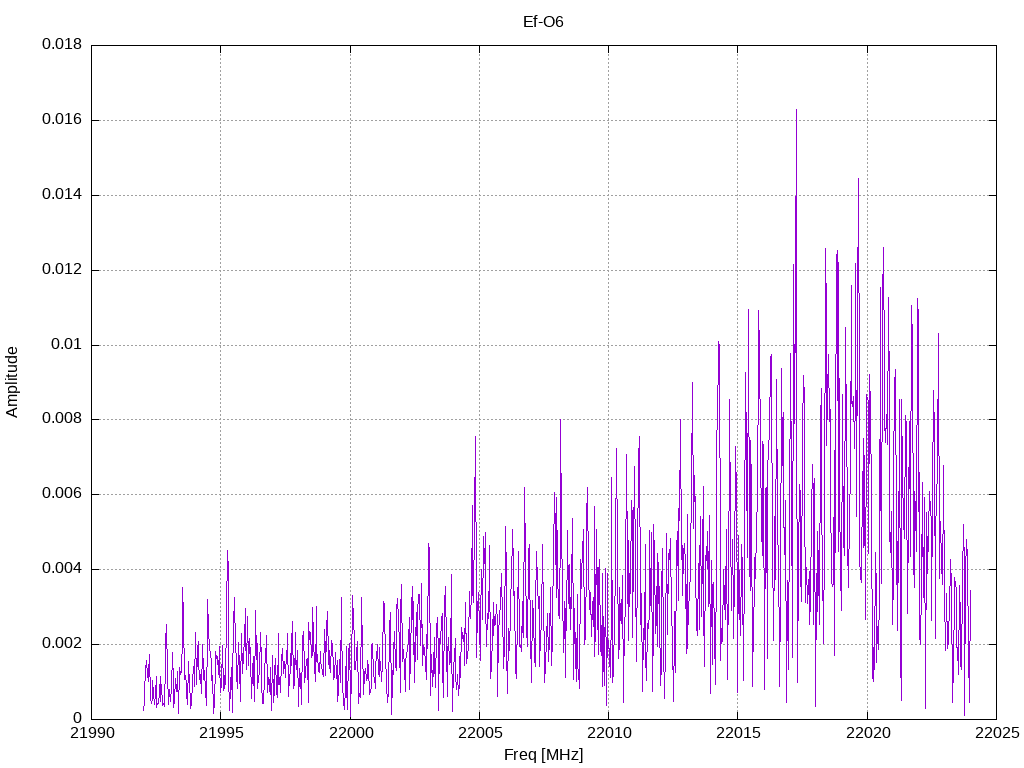
Task: Click the second-highest peak near 0.0145 amplitude
Action: 858,180
